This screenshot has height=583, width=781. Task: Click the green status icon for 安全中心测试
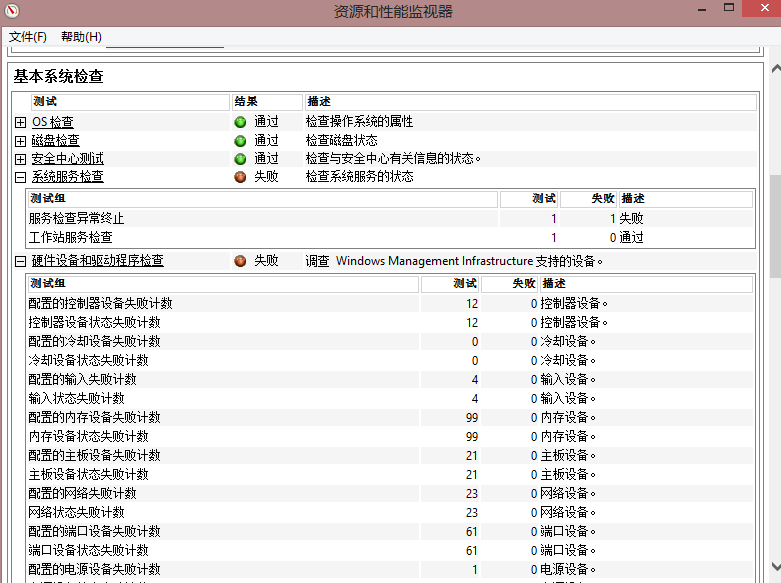pyautogui.click(x=240, y=159)
